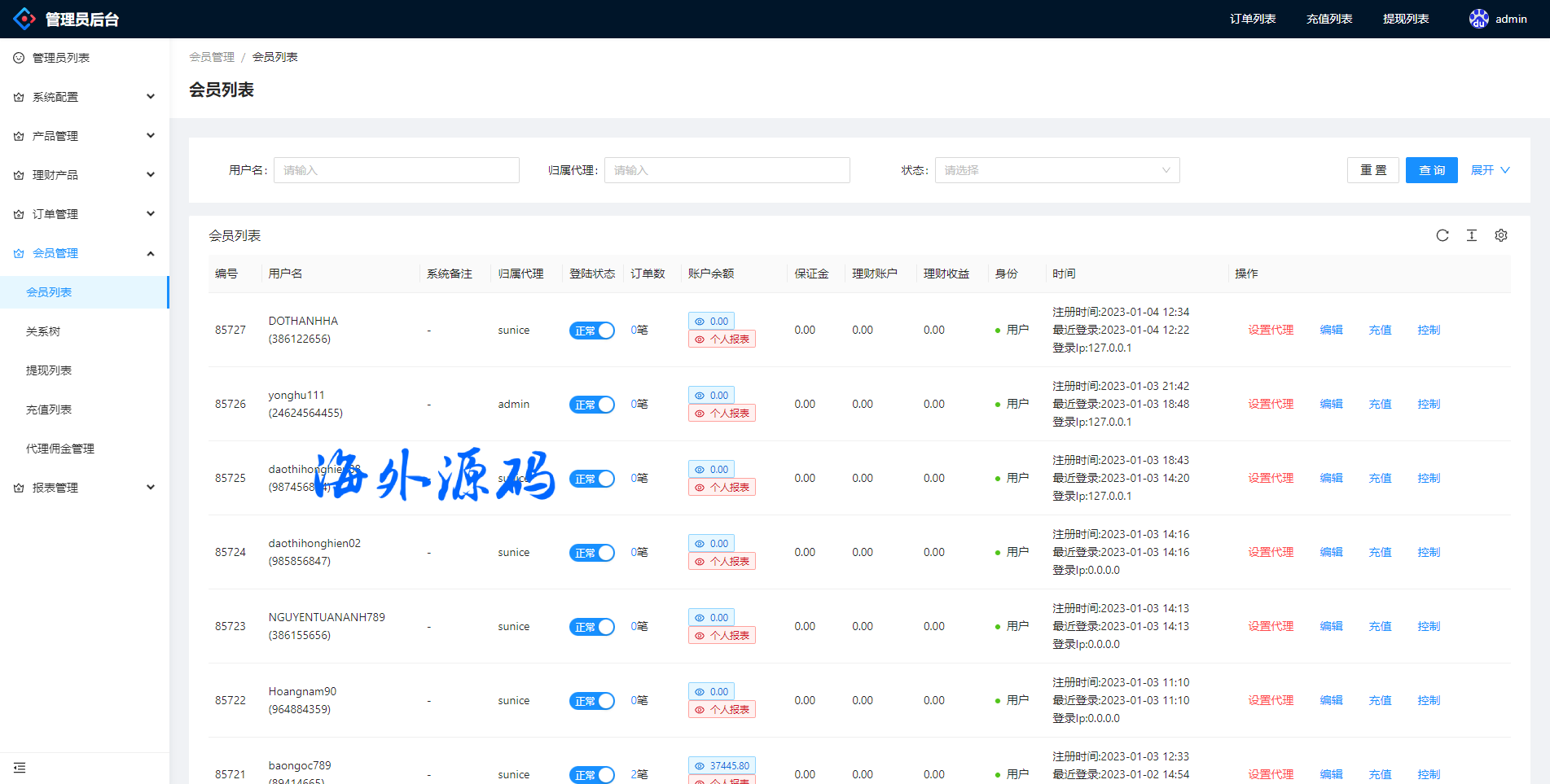The height and width of the screenshot is (784, 1550).
Task: Open the 状态 status dropdown
Action: click(1056, 170)
